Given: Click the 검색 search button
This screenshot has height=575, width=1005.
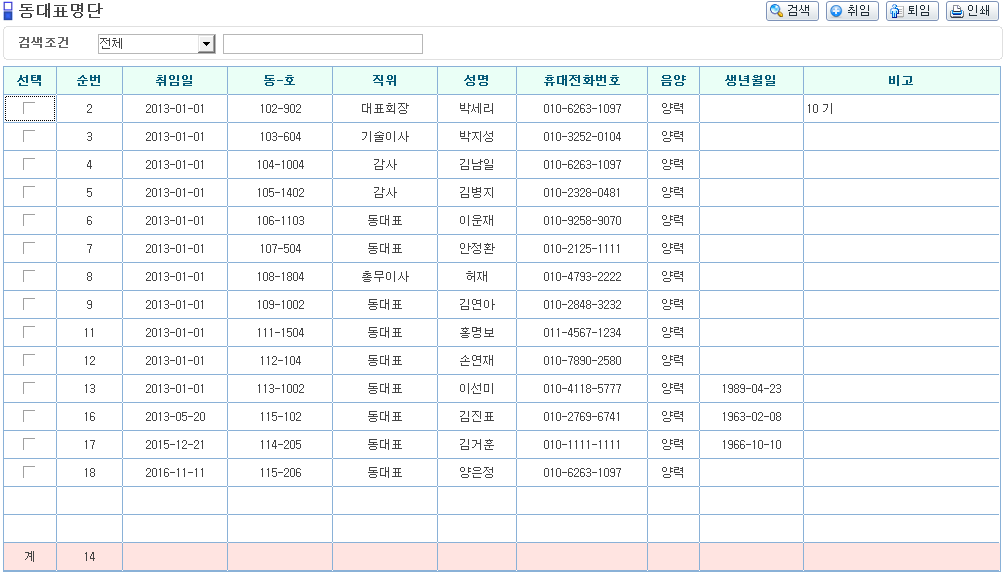Looking at the screenshot, I should pyautogui.click(x=792, y=11).
